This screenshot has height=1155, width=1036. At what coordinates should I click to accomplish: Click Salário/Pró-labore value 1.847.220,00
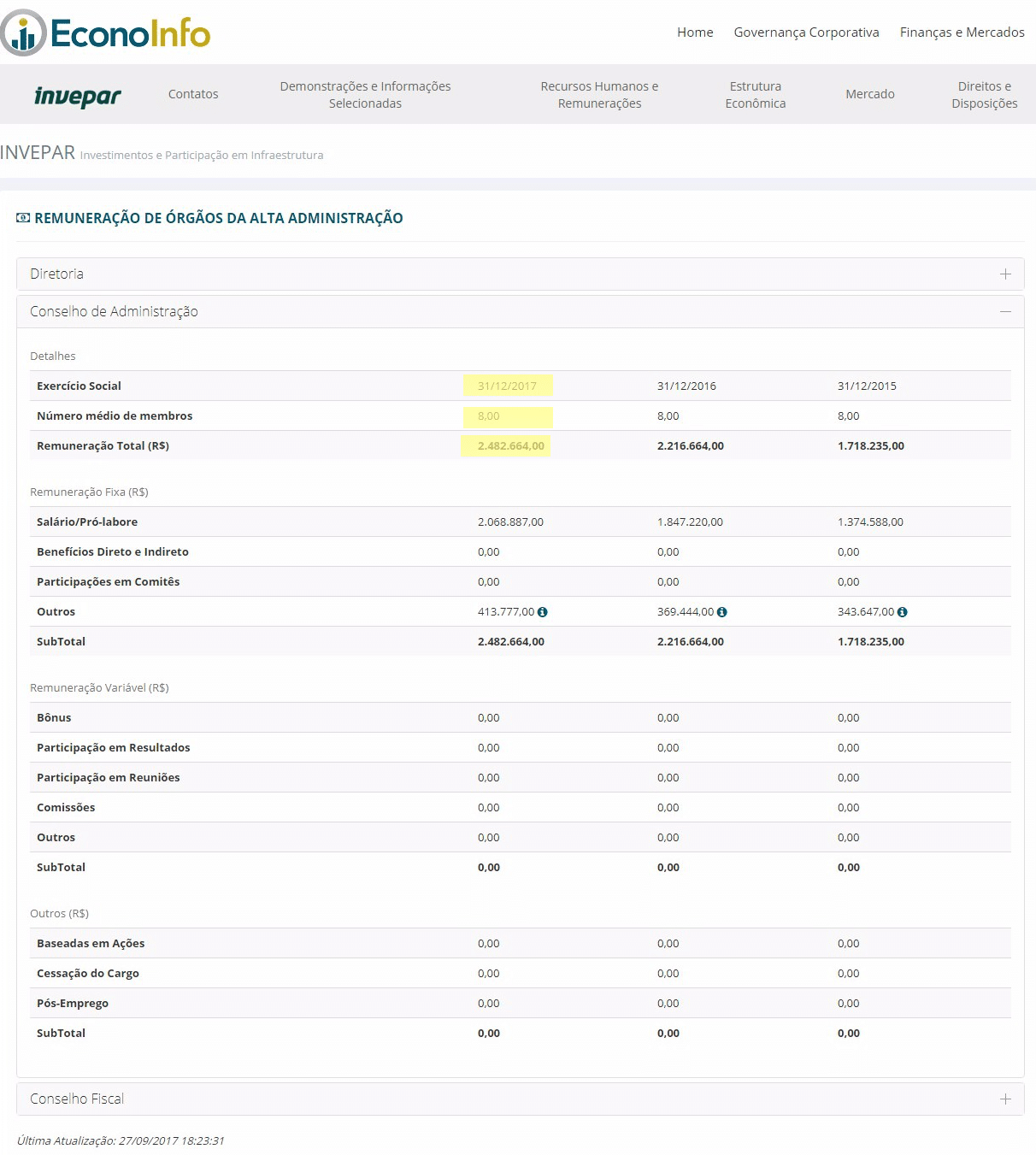click(x=690, y=522)
